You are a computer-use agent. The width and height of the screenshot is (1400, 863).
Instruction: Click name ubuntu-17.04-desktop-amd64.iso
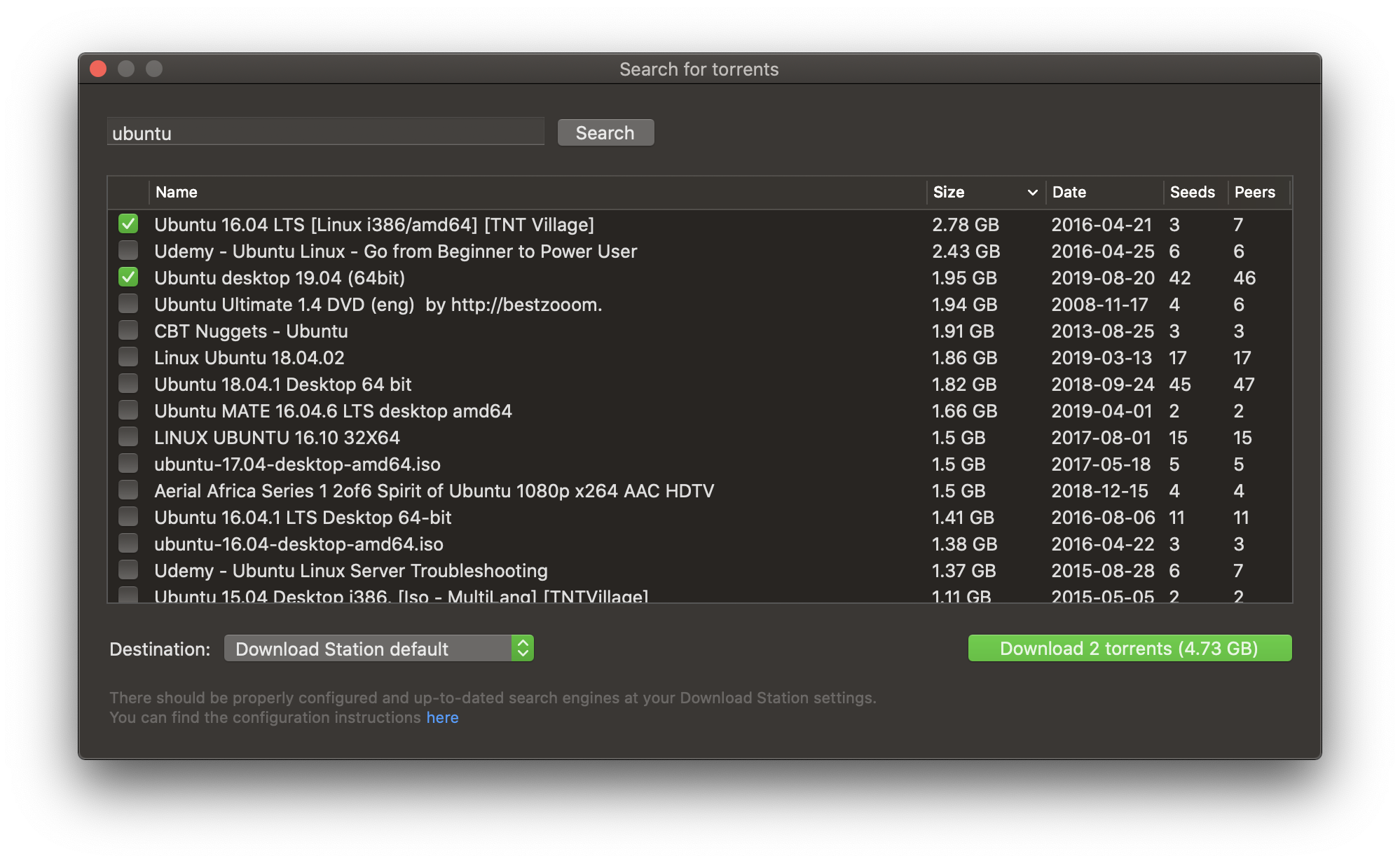[x=297, y=464]
